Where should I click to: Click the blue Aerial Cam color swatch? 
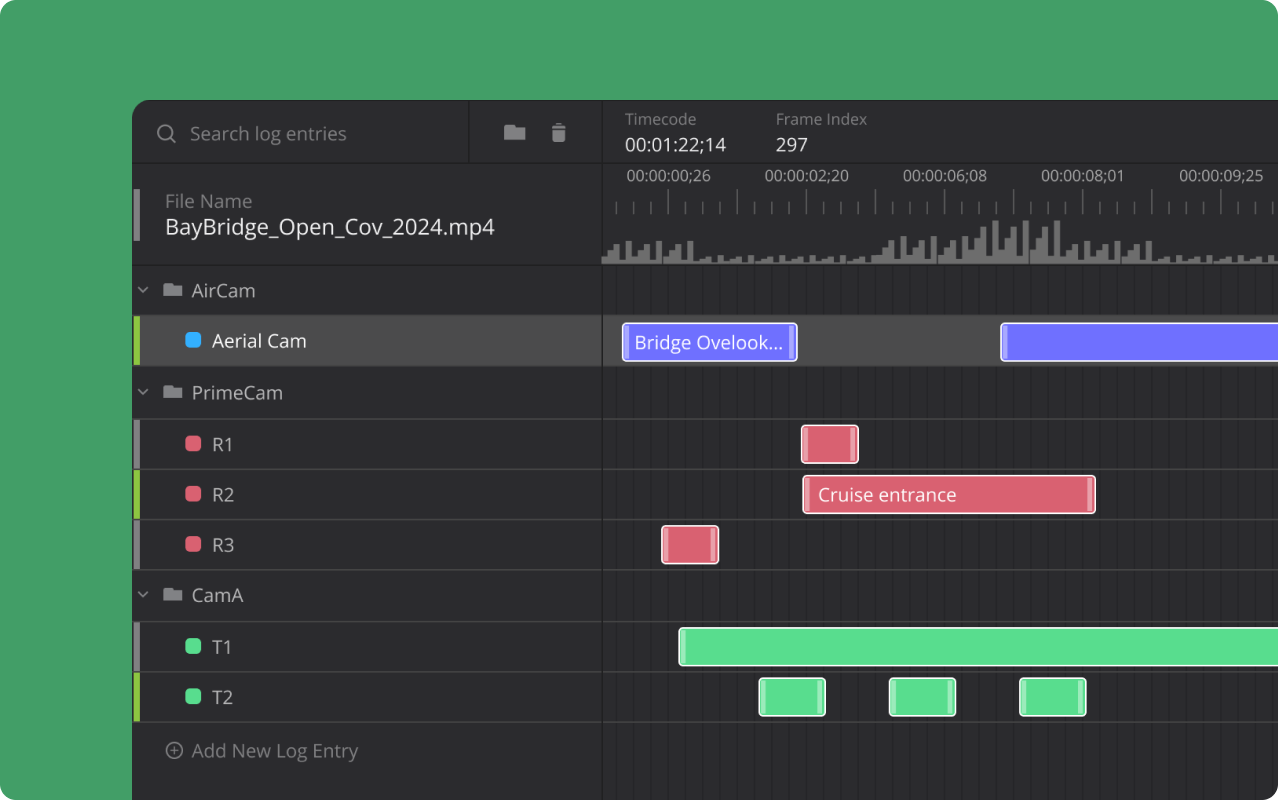(x=194, y=340)
